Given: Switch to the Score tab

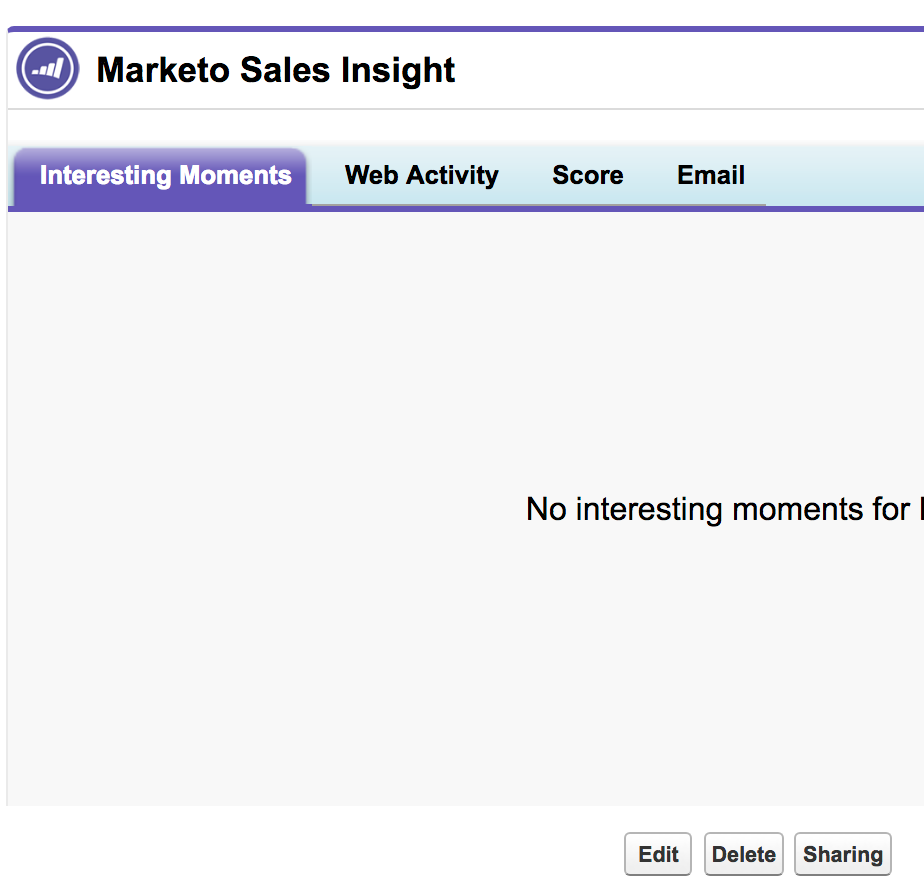Looking at the screenshot, I should click(x=587, y=176).
